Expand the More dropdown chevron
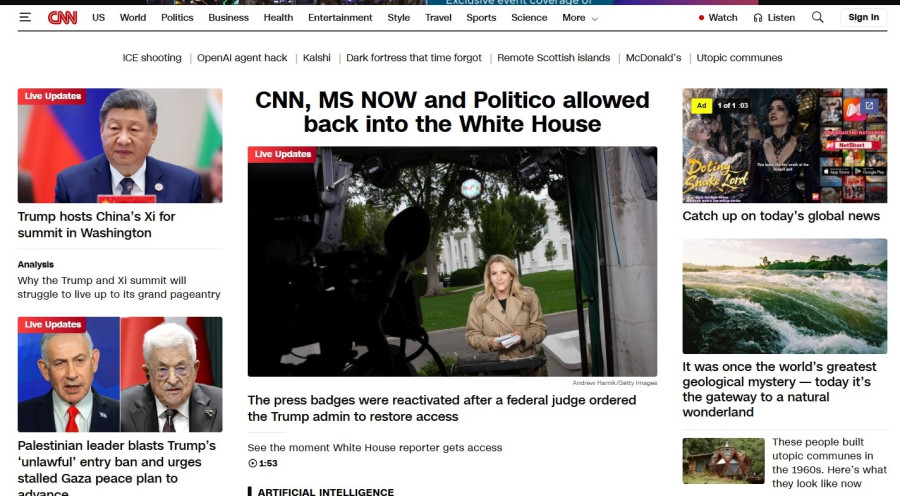The height and width of the screenshot is (496, 900). (595, 19)
